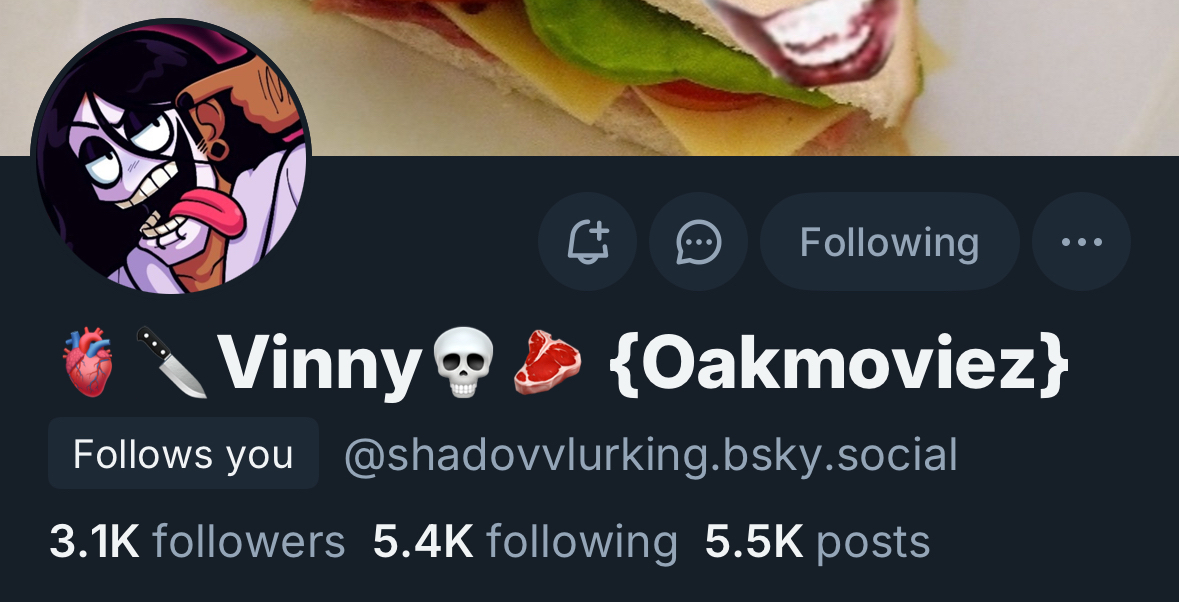This screenshot has width=1179, height=602.
Task: Click the raw steak emoji
Action: click(547, 363)
